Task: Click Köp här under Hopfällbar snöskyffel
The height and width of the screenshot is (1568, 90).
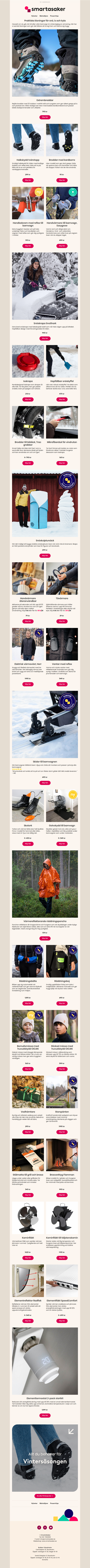Action: coord(62,399)
